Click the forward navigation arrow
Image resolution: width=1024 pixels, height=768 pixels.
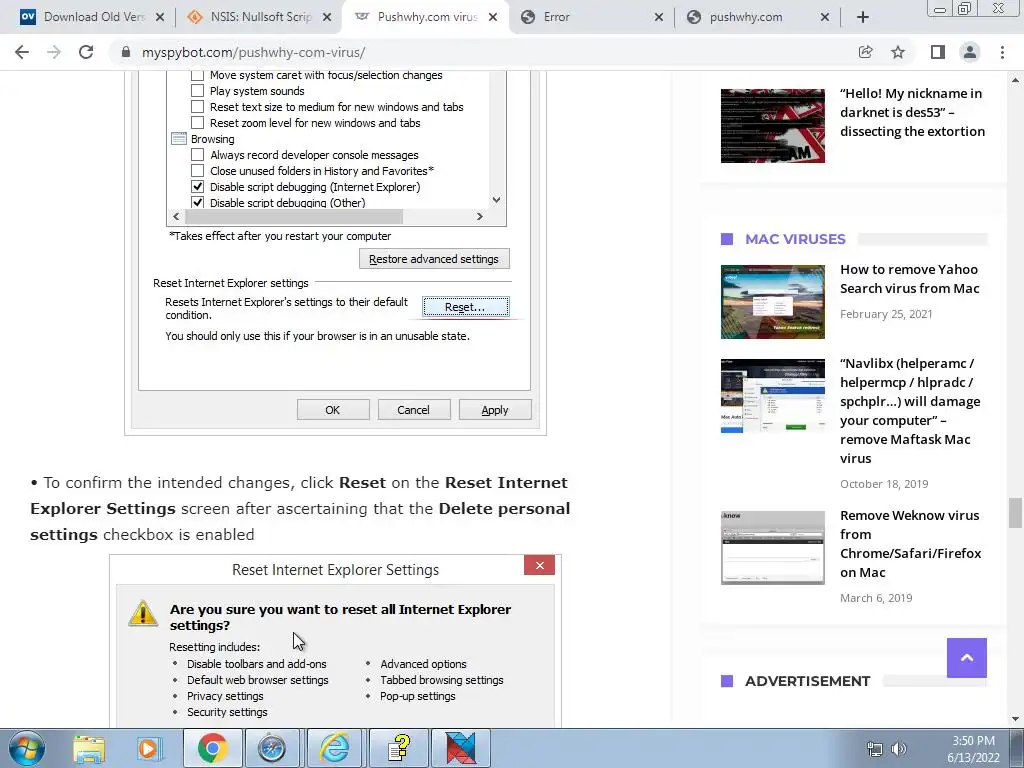[x=54, y=52]
